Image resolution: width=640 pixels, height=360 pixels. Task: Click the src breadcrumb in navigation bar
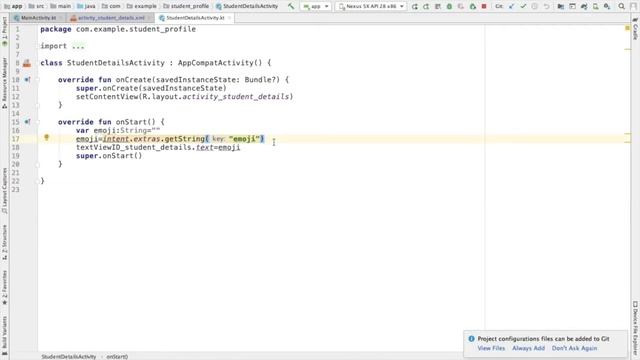click(x=36, y=6)
